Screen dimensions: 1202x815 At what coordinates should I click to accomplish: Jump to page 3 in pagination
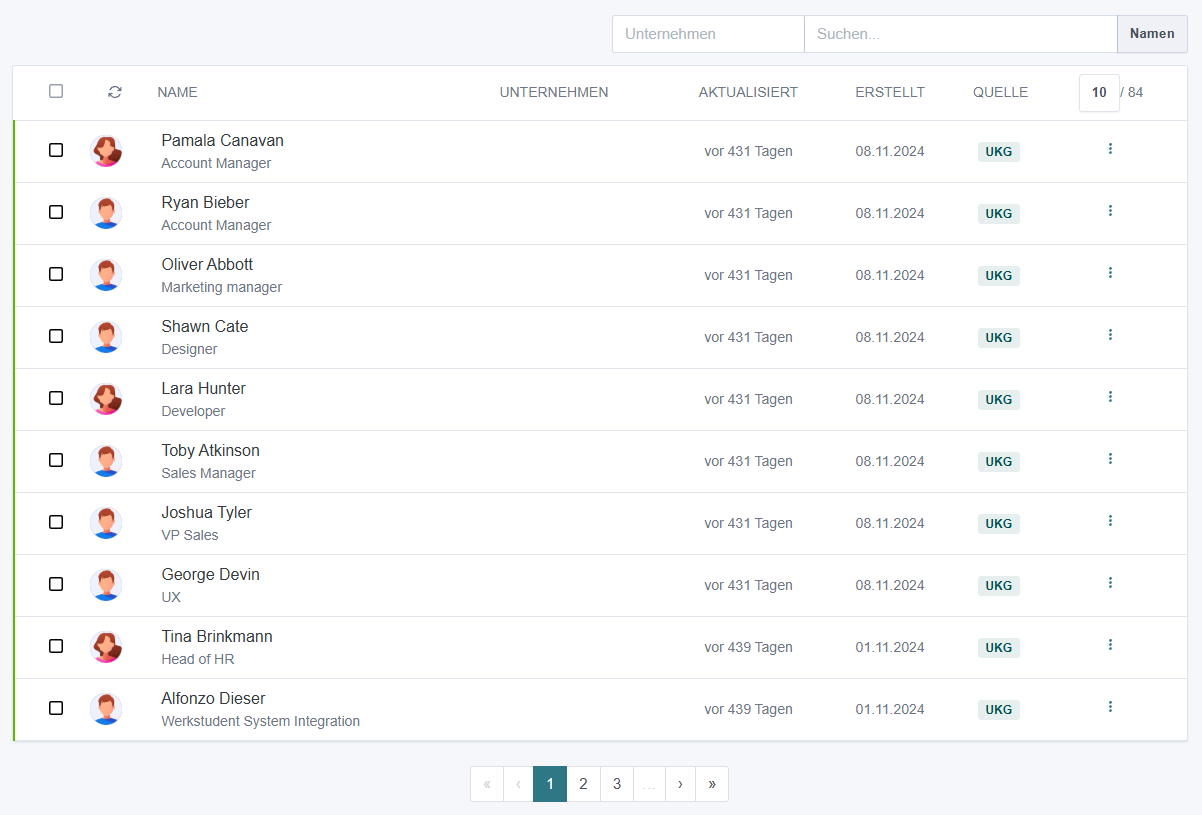pyautogui.click(x=617, y=784)
